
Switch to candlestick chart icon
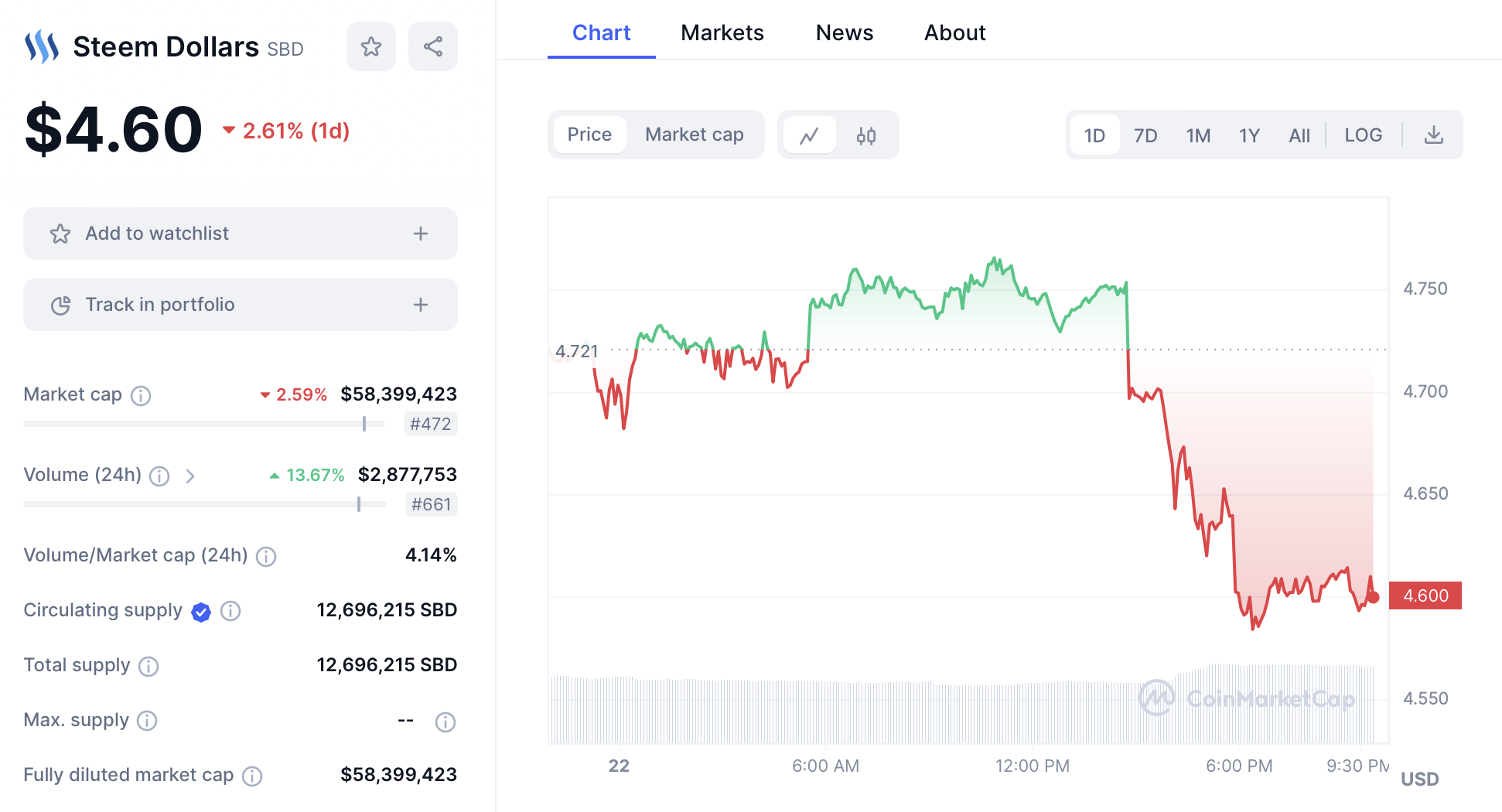[x=866, y=136]
